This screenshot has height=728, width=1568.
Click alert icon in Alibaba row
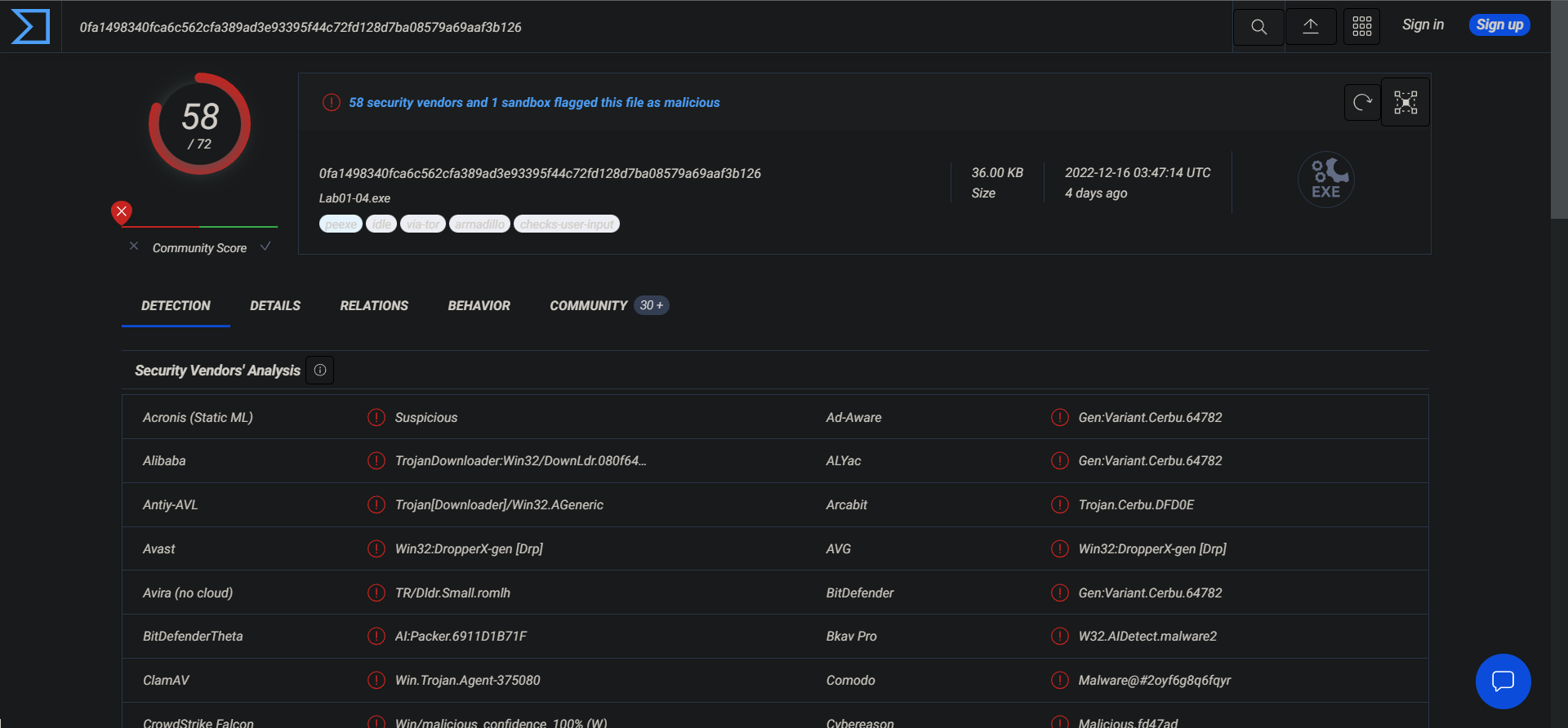pos(376,461)
